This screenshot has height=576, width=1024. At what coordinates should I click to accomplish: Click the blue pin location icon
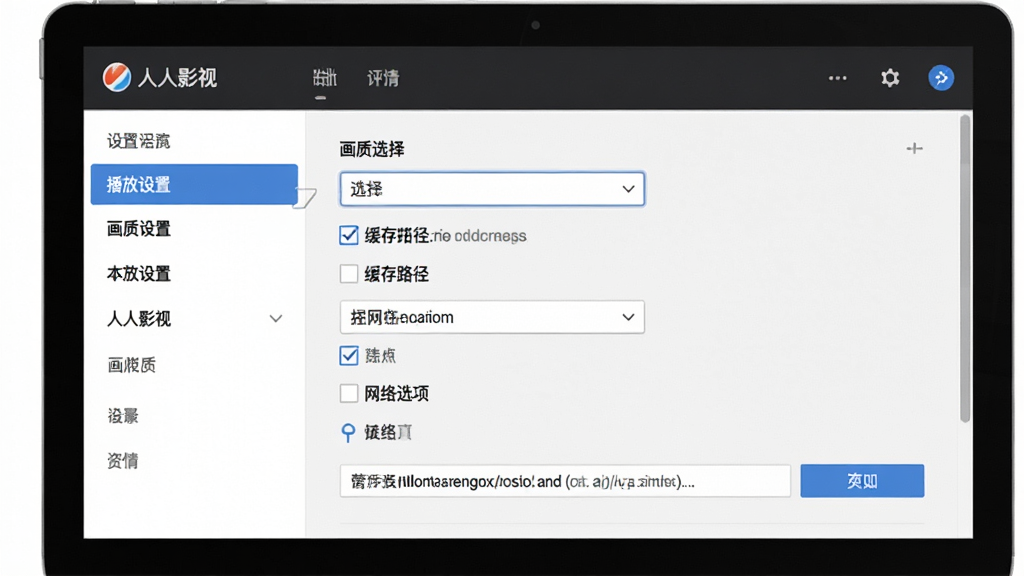coord(348,432)
